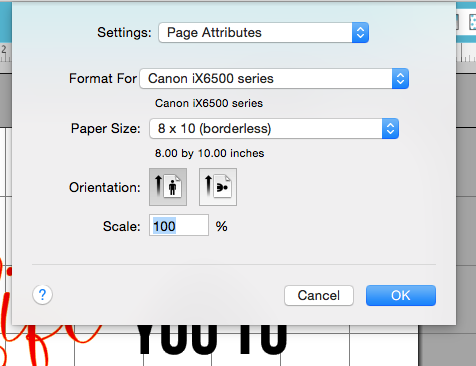Click the dotted pattern icon behind dialog

pos(472,23)
